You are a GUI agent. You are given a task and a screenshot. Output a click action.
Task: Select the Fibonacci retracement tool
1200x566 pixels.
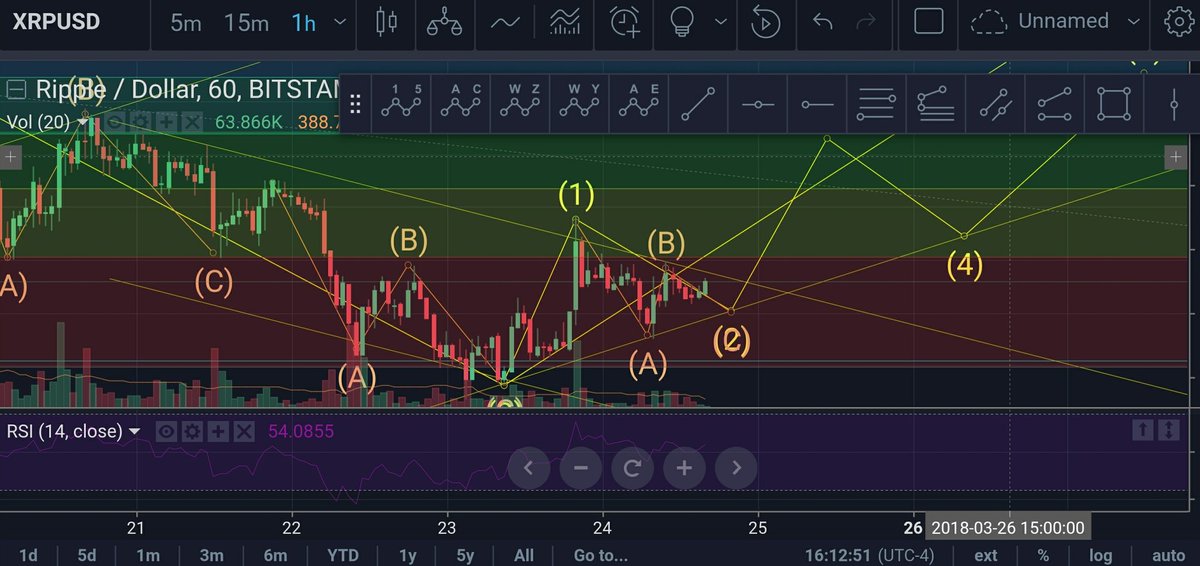(x=876, y=103)
